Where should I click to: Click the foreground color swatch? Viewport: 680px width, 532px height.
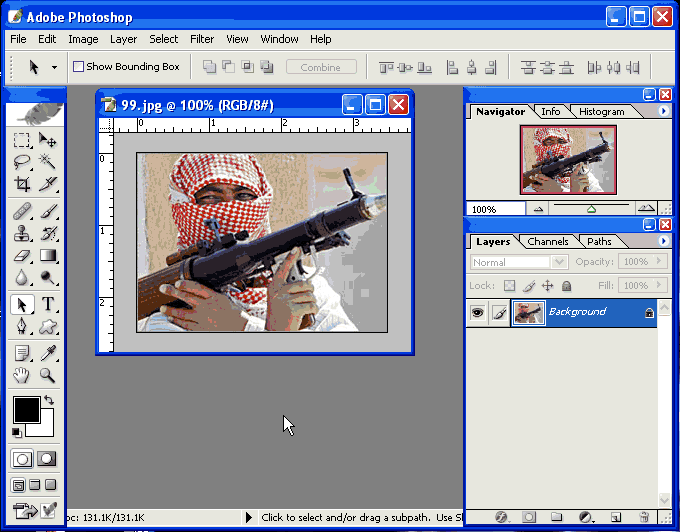[x=25, y=408]
